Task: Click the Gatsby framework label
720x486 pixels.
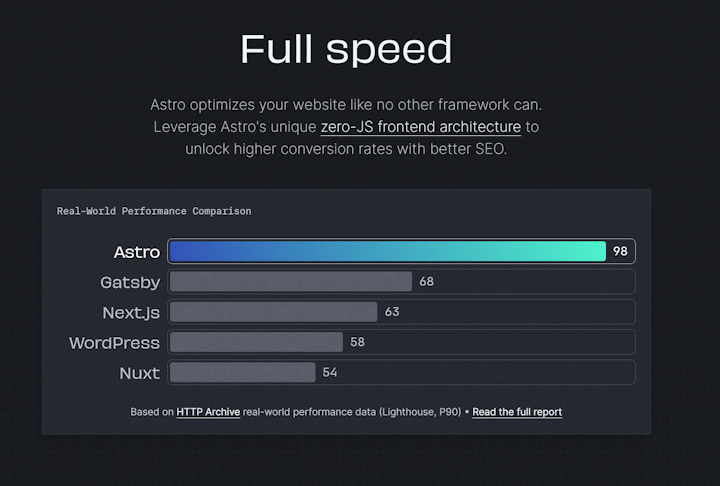Action: 130,282
